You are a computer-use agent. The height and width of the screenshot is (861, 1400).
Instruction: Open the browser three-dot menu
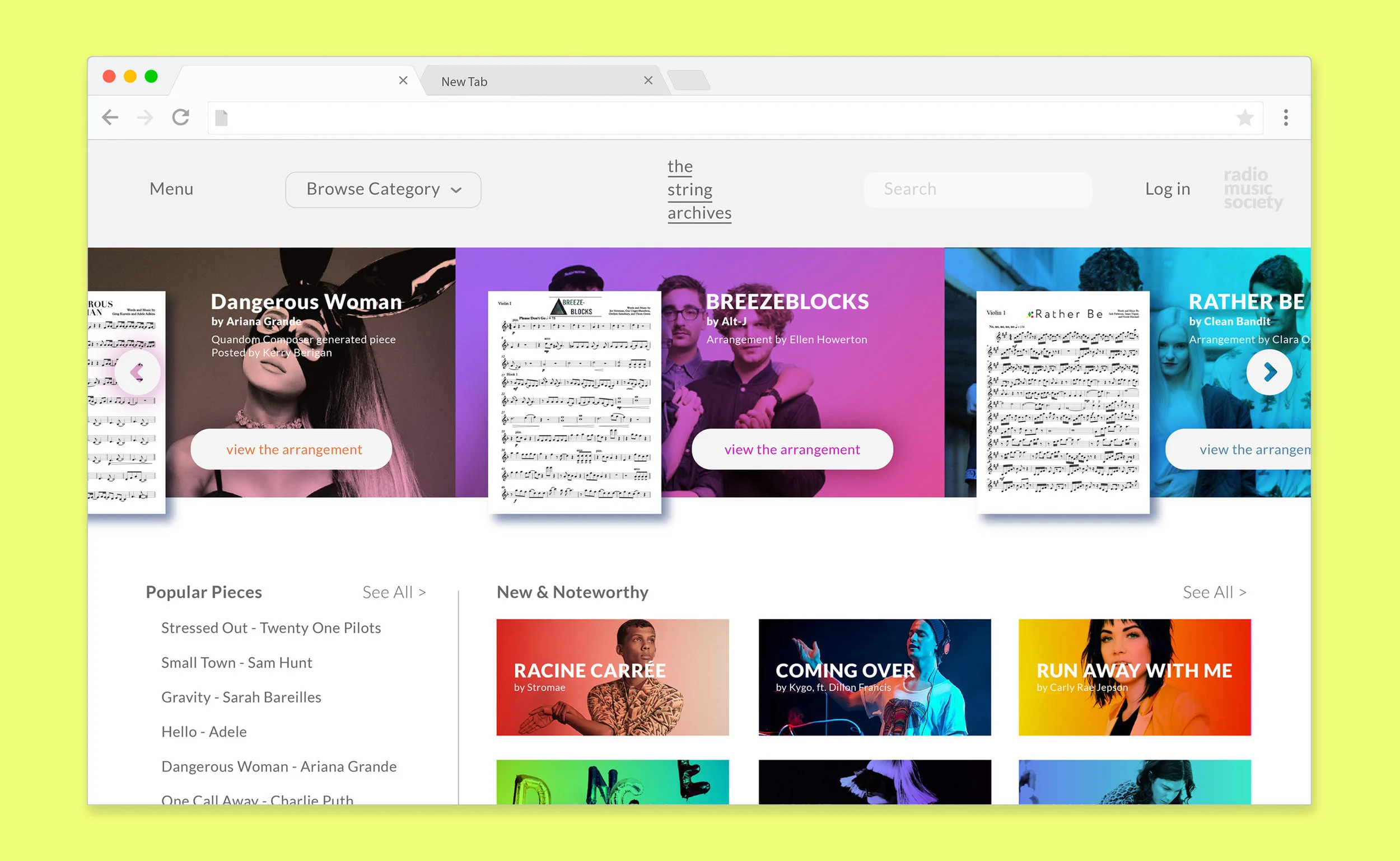[1286, 118]
